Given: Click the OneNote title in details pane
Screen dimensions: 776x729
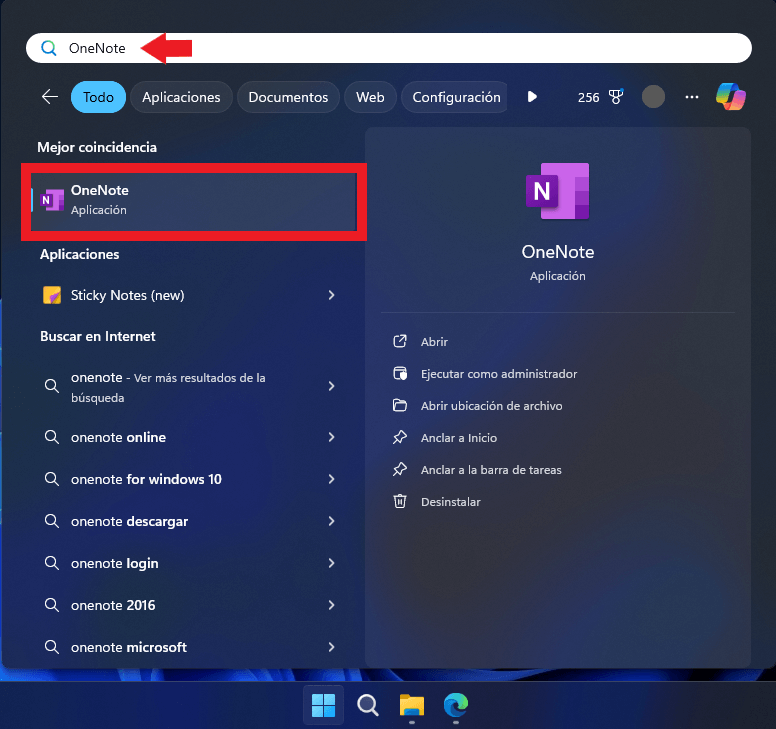Looking at the screenshot, I should pos(558,252).
